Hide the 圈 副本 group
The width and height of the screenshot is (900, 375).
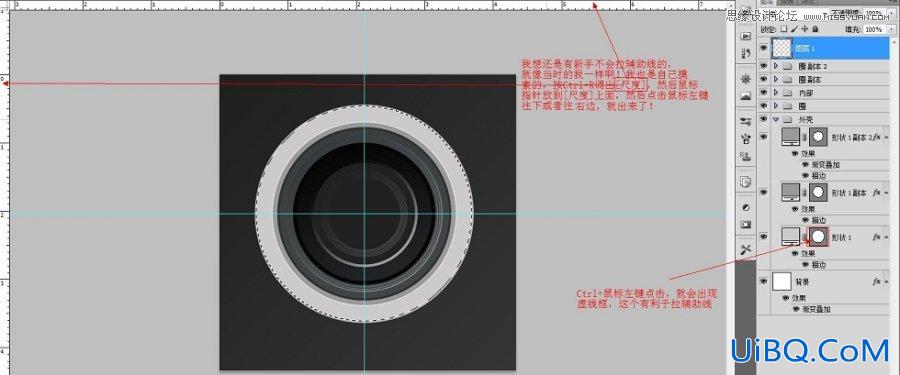click(x=763, y=79)
